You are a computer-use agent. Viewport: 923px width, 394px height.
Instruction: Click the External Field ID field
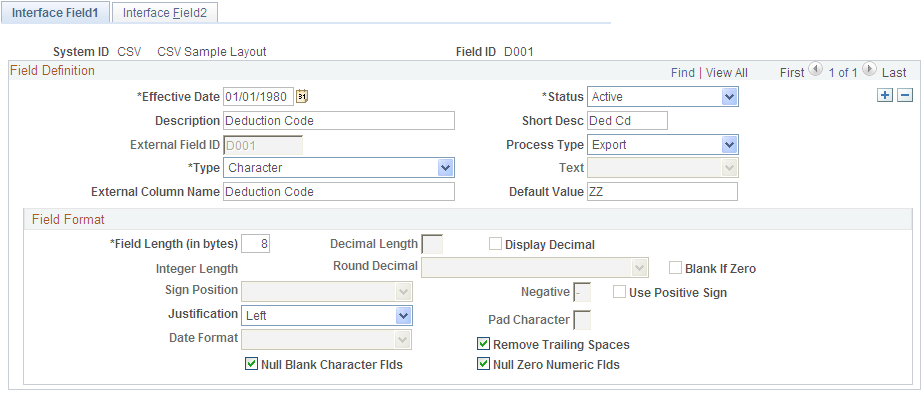(263, 145)
